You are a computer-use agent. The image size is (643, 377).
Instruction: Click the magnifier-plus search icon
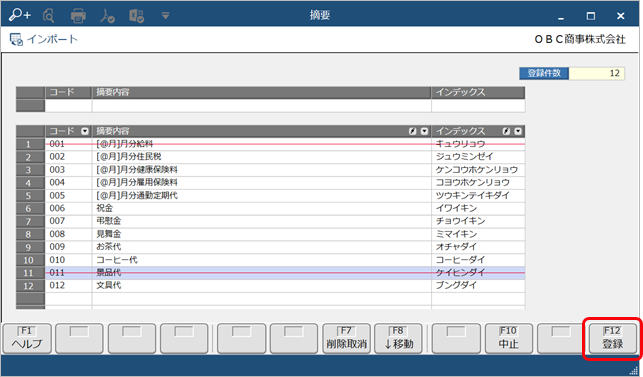20,15
